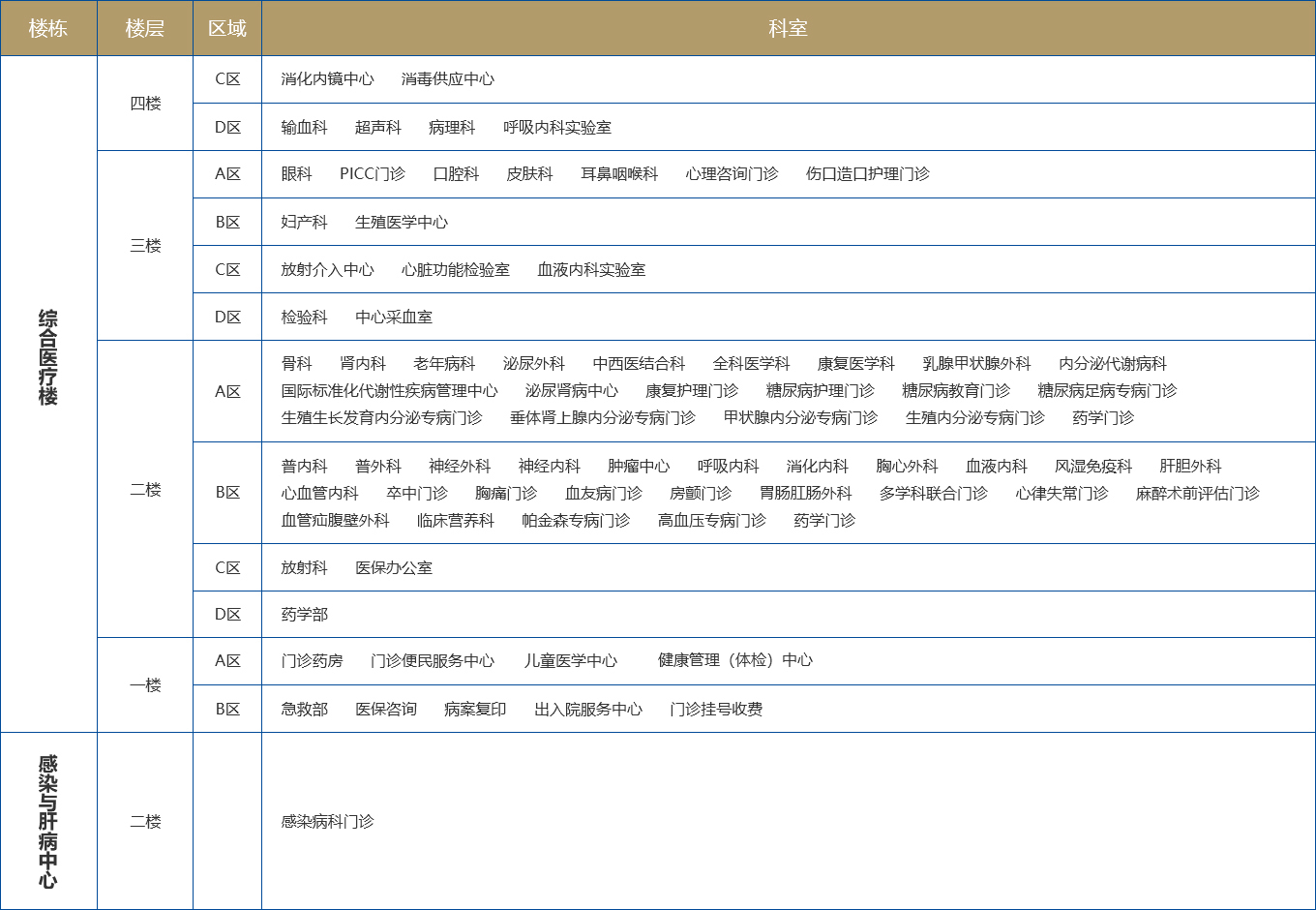
Task: Click the 四楼 floor cell
Action: (145, 104)
